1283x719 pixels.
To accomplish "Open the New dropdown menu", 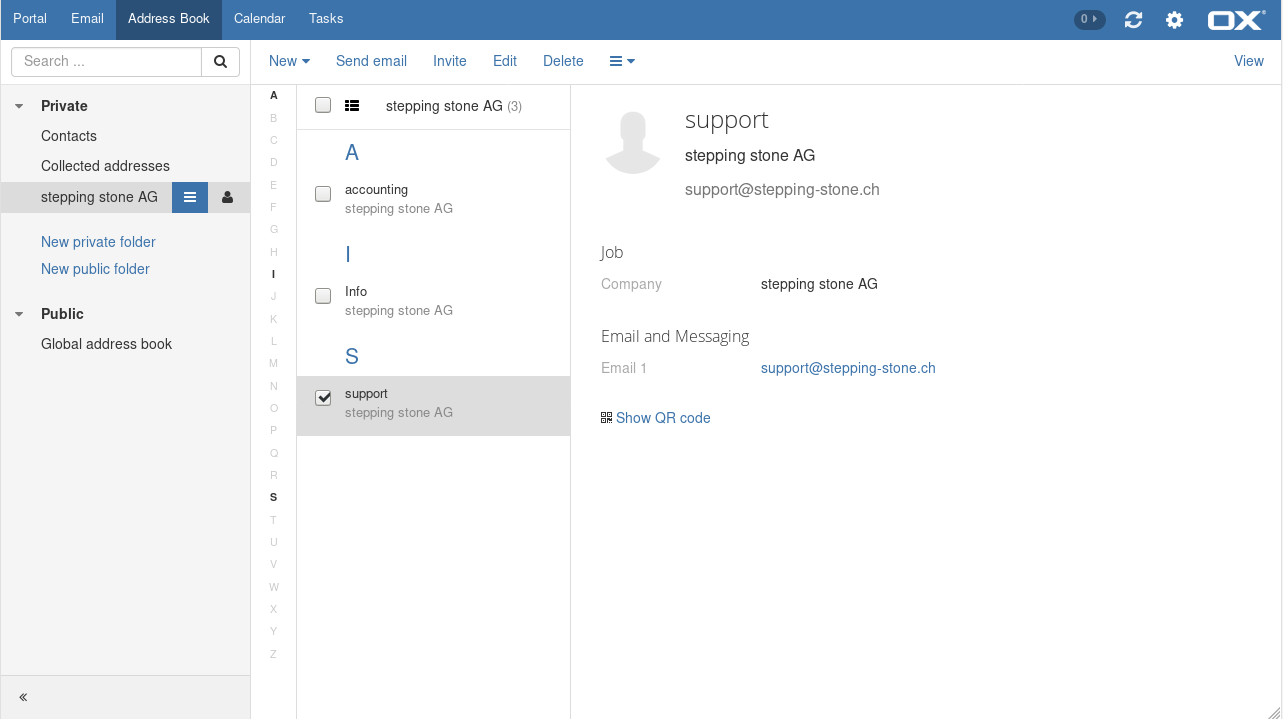I will click(289, 61).
